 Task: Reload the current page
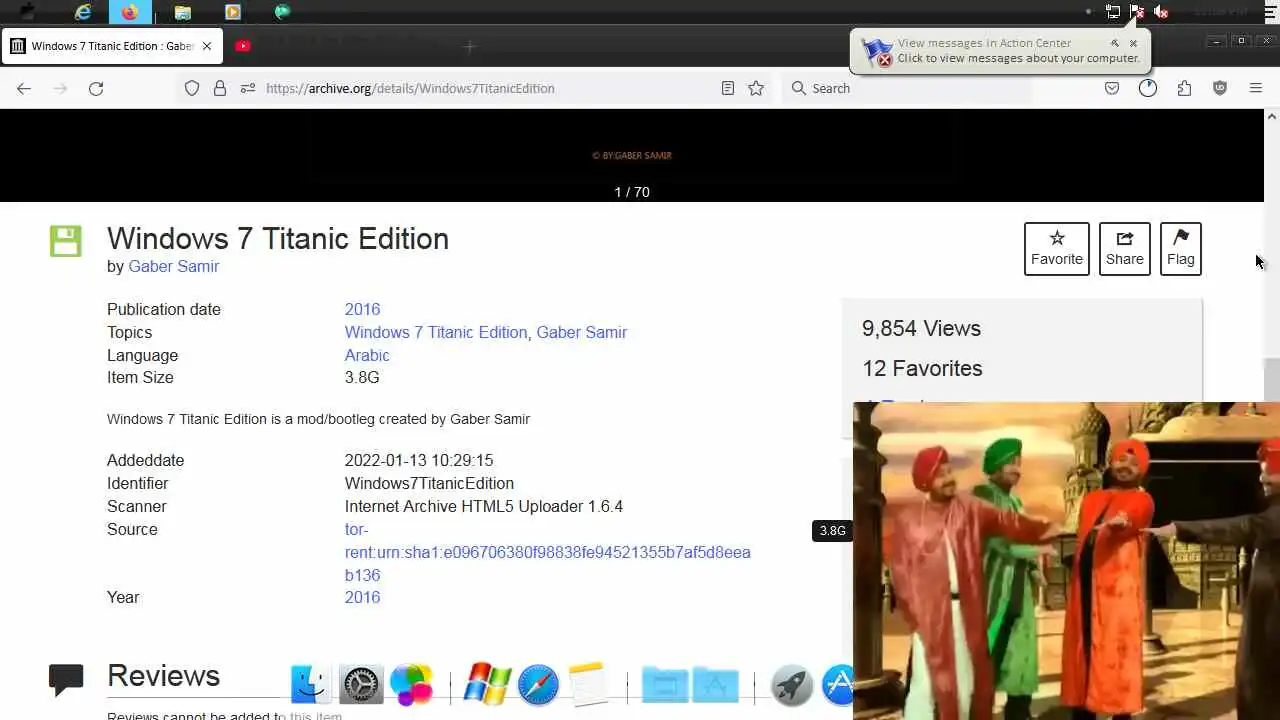[96, 88]
